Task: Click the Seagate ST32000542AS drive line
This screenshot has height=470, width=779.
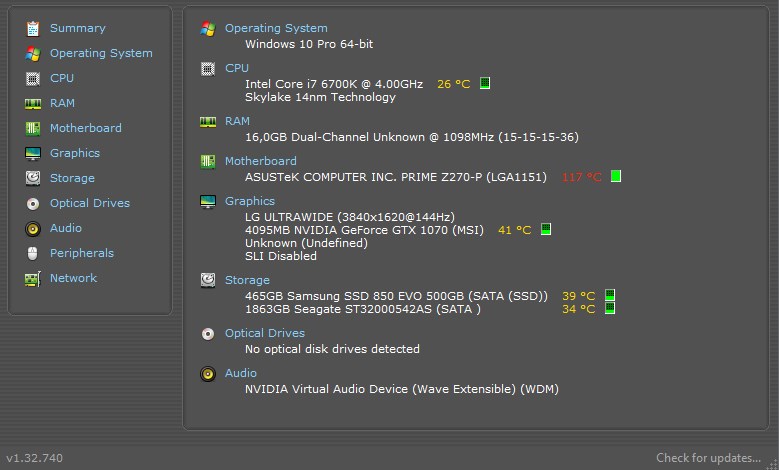Action: pos(363,309)
